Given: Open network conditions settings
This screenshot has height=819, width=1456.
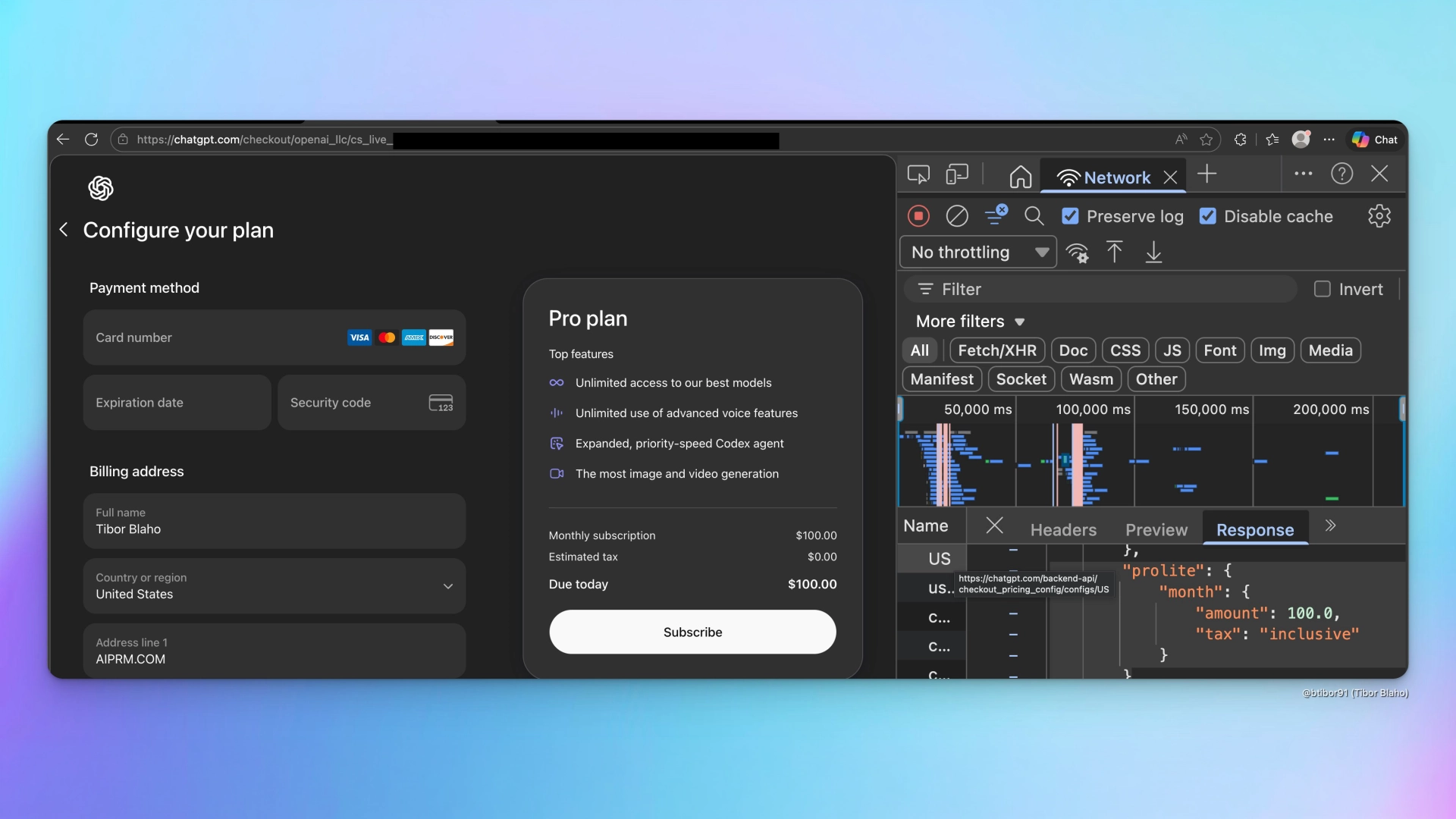Looking at the screenshot, I should (x=1078, y=252).
